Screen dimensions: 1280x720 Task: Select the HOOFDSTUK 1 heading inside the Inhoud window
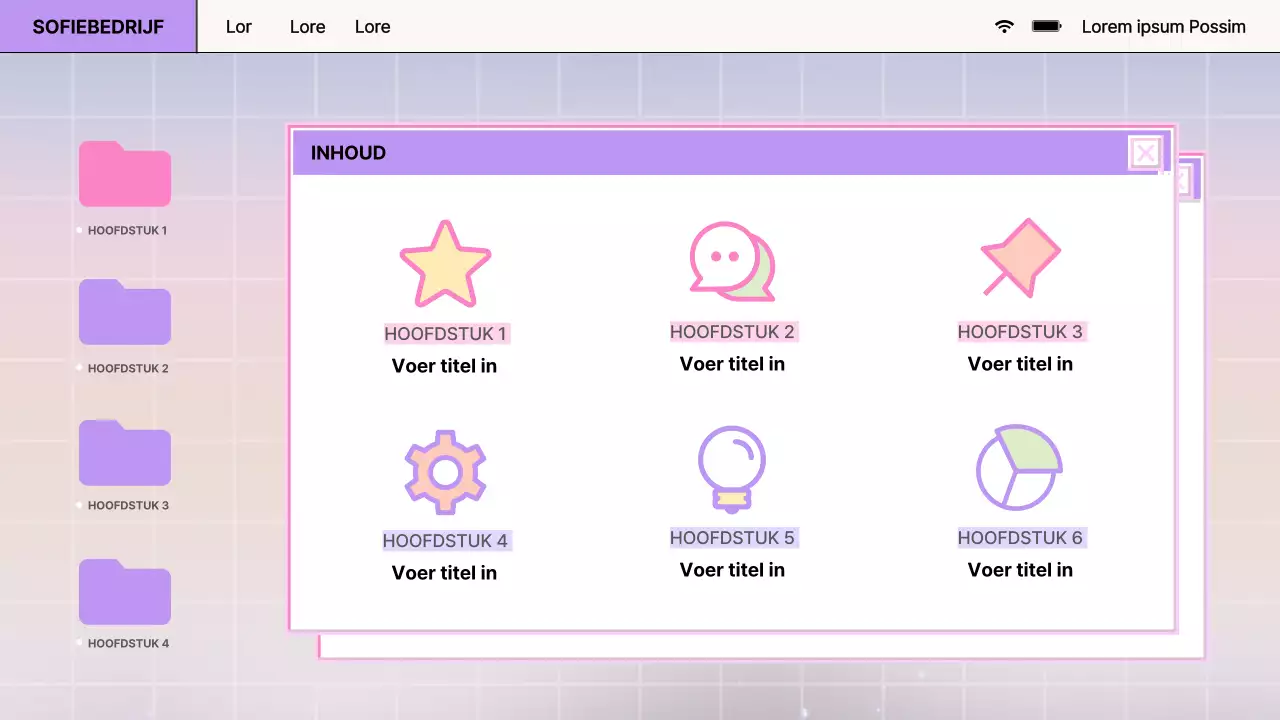(x=445, y=332)
